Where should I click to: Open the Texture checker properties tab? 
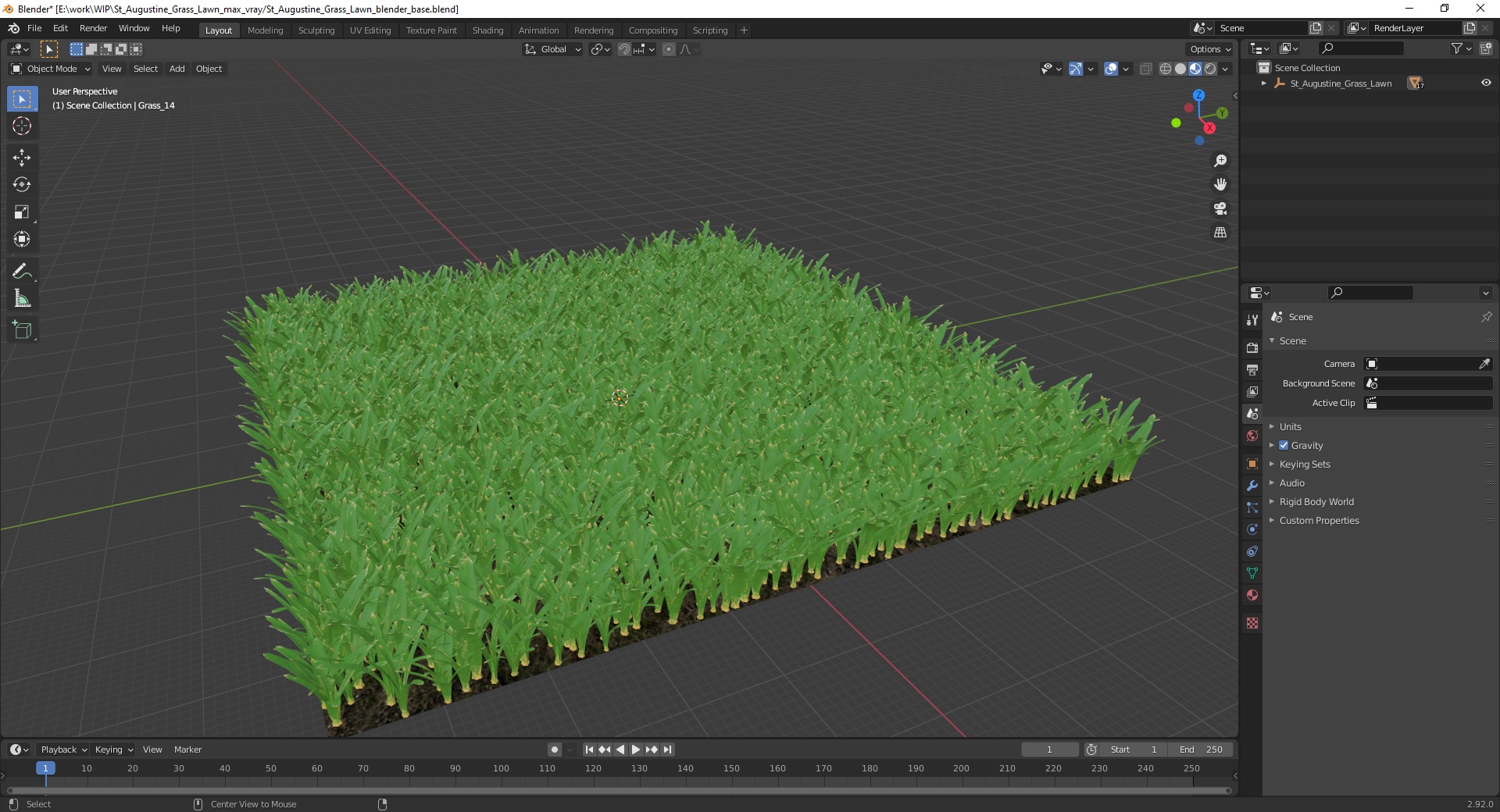(x=1252, y=623)
